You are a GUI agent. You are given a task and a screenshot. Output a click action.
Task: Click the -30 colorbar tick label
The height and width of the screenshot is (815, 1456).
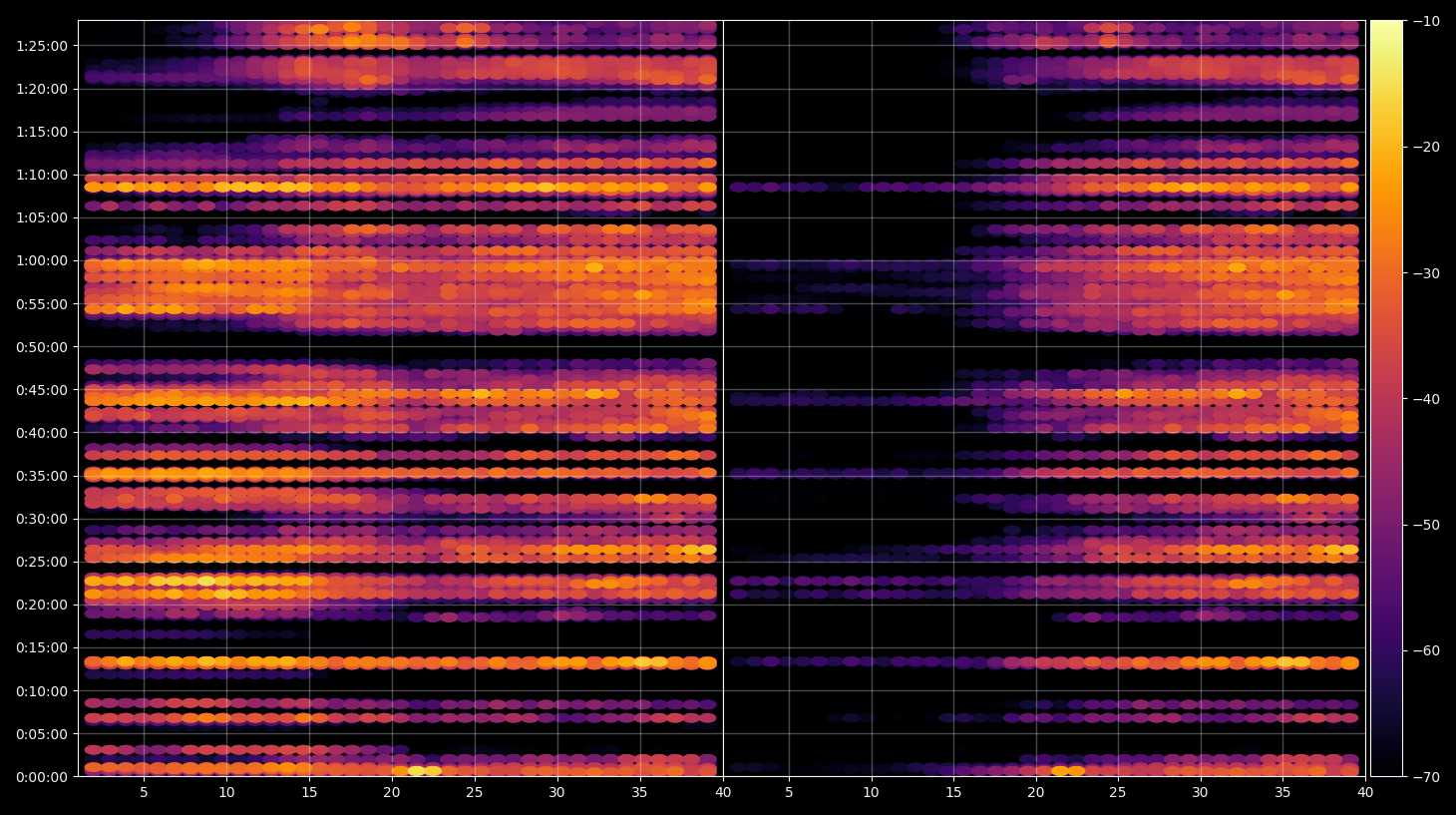tap(1426, 273)
